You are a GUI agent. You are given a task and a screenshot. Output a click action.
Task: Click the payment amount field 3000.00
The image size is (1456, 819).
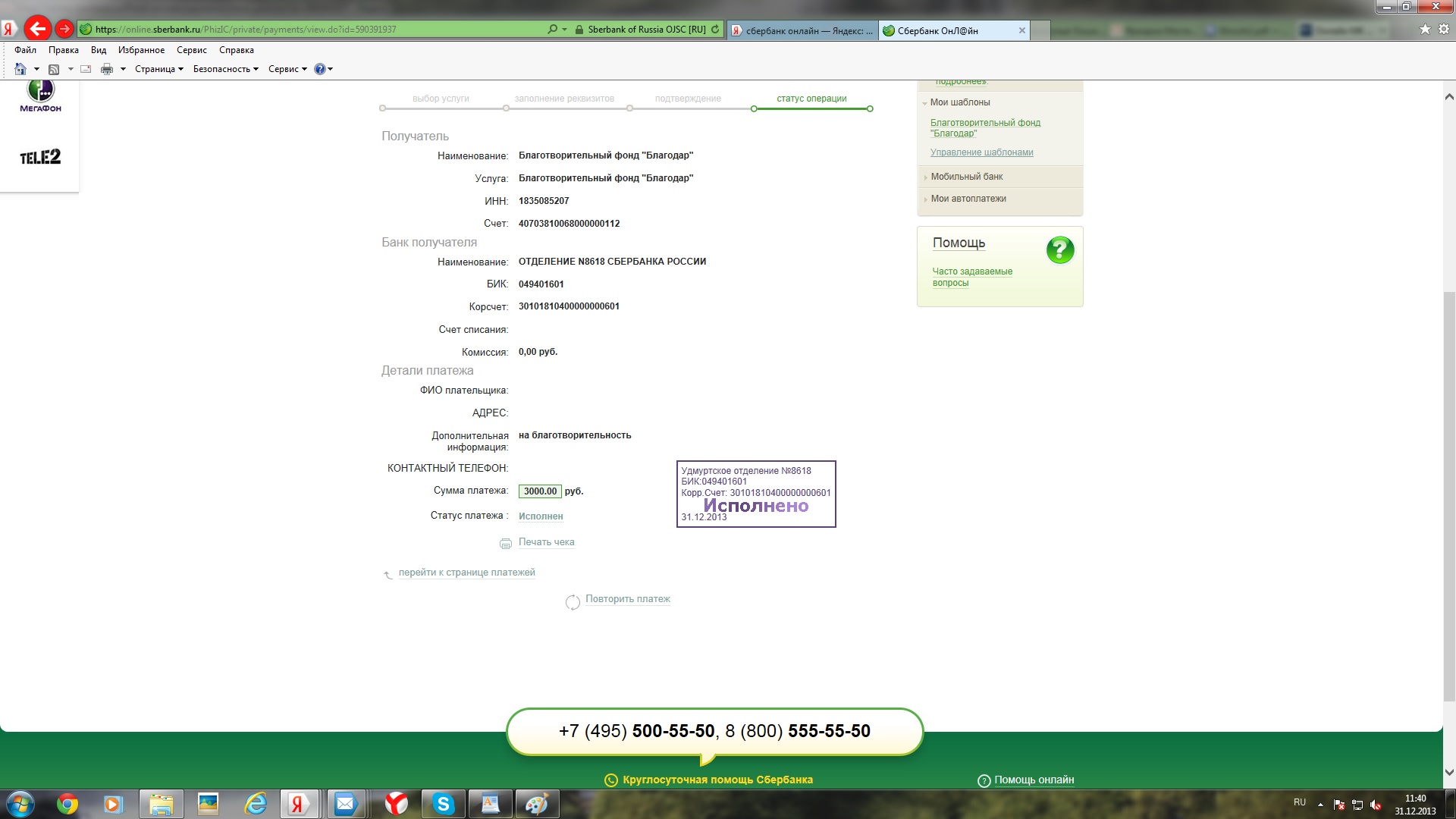[x=540, y=491]
